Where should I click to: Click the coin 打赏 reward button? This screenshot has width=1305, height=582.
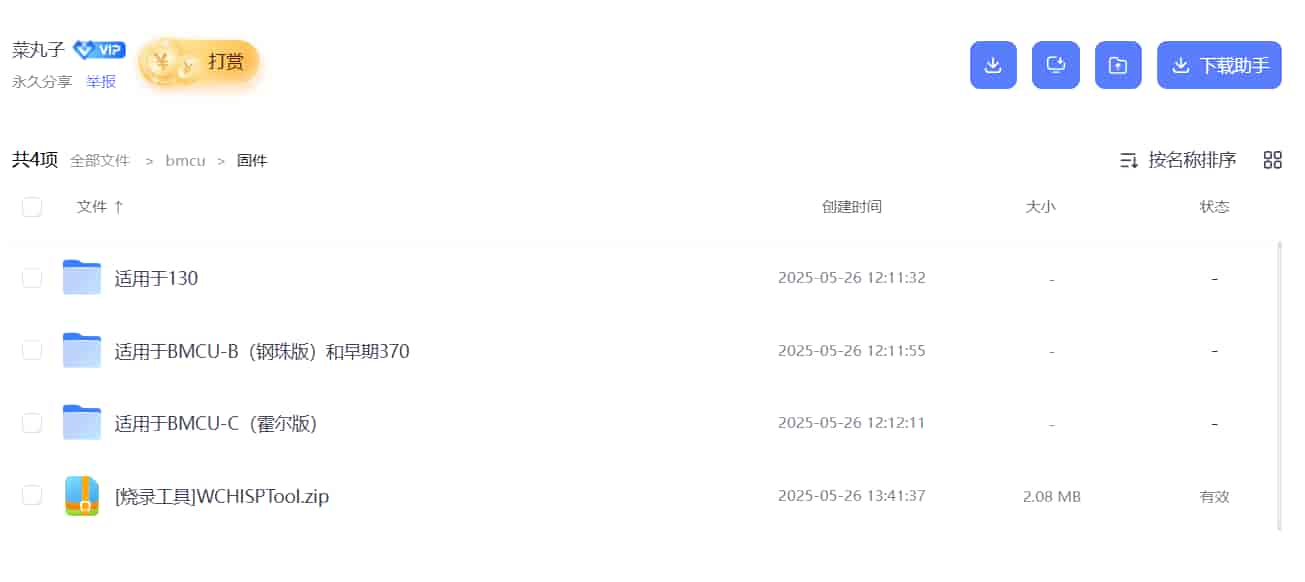(x=199, y=62)
